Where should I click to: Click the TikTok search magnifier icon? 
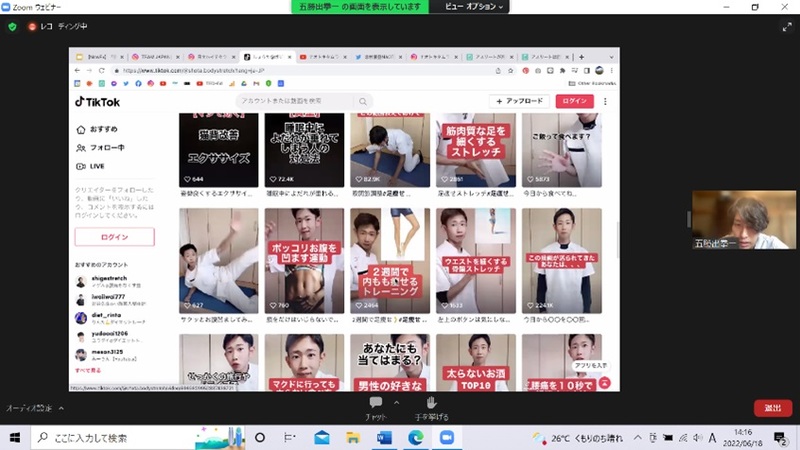(363, 102)
